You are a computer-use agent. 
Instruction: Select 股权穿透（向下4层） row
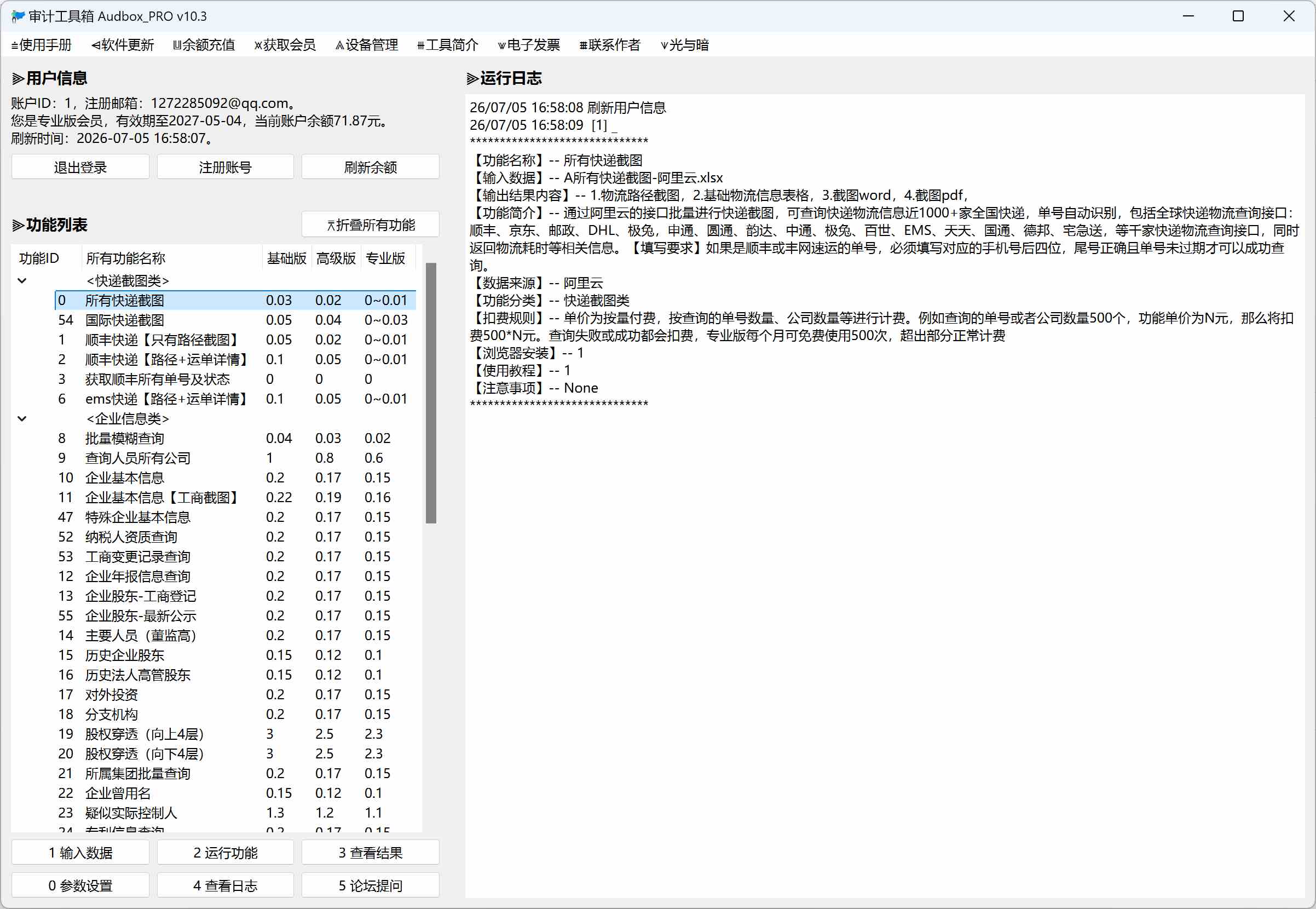pos(235,753)
